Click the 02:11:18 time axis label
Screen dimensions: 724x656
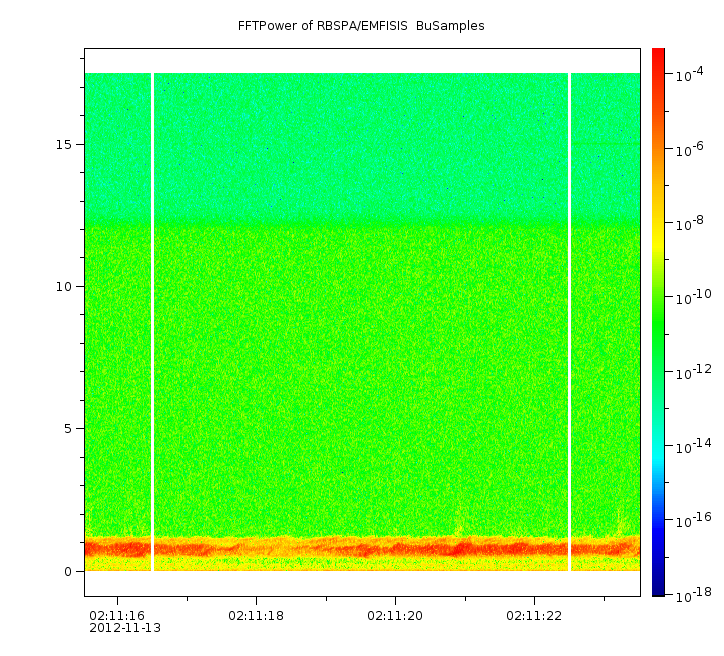(x=256, y=615)
